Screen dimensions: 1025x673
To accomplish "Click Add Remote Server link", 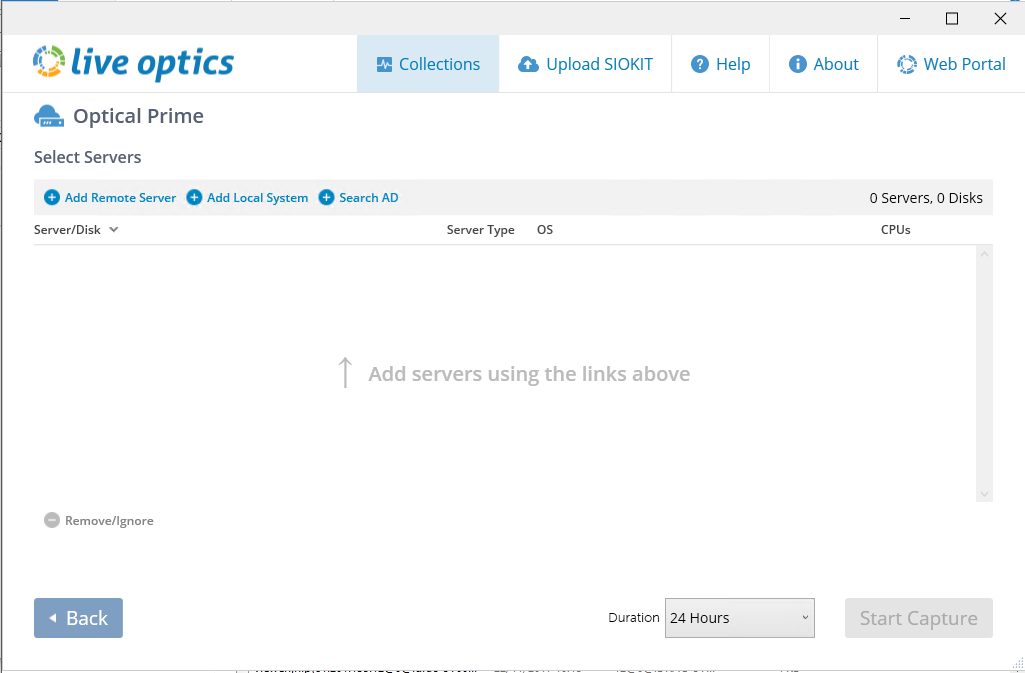I will point(120,197).
